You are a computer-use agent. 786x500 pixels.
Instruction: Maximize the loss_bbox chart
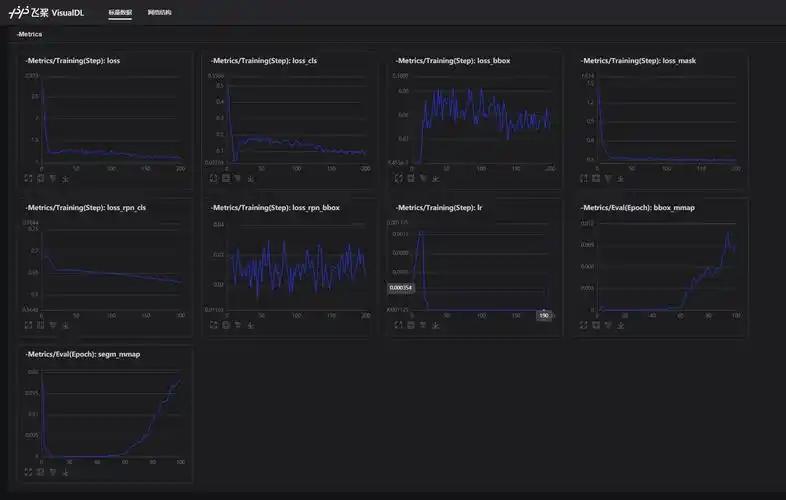[x=399, y=178]
